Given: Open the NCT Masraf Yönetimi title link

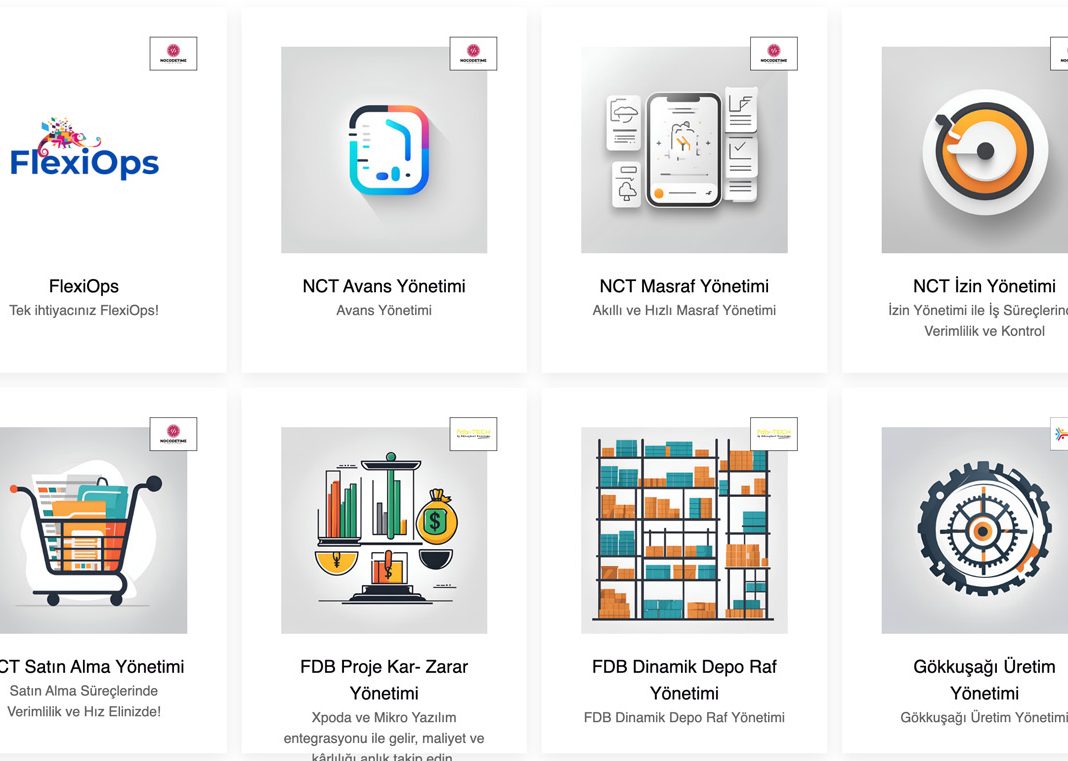Looking at the screenshot, I should click(x=684, y=286).
